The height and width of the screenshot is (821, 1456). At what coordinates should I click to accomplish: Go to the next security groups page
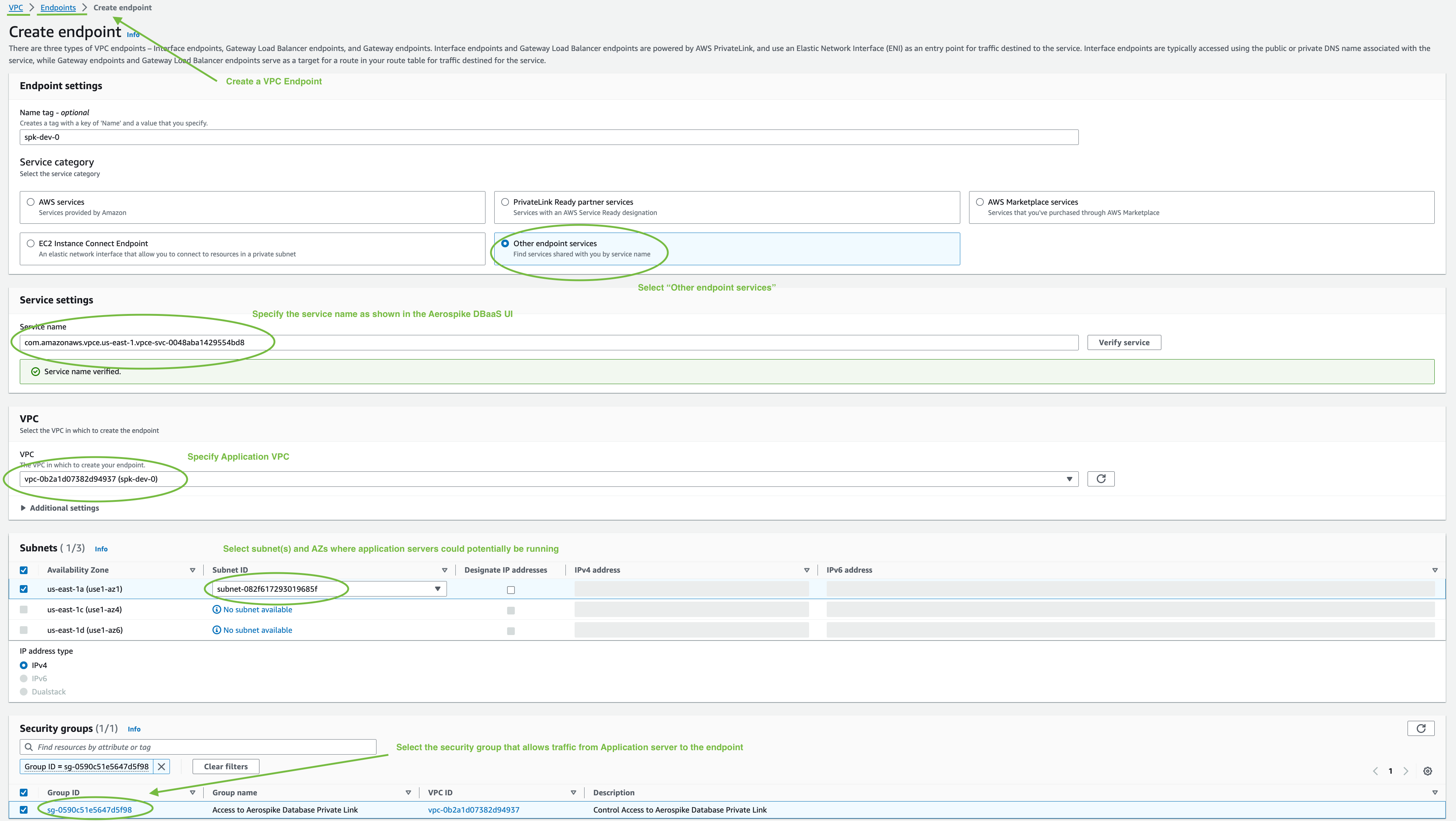(x=1406, y=771)
